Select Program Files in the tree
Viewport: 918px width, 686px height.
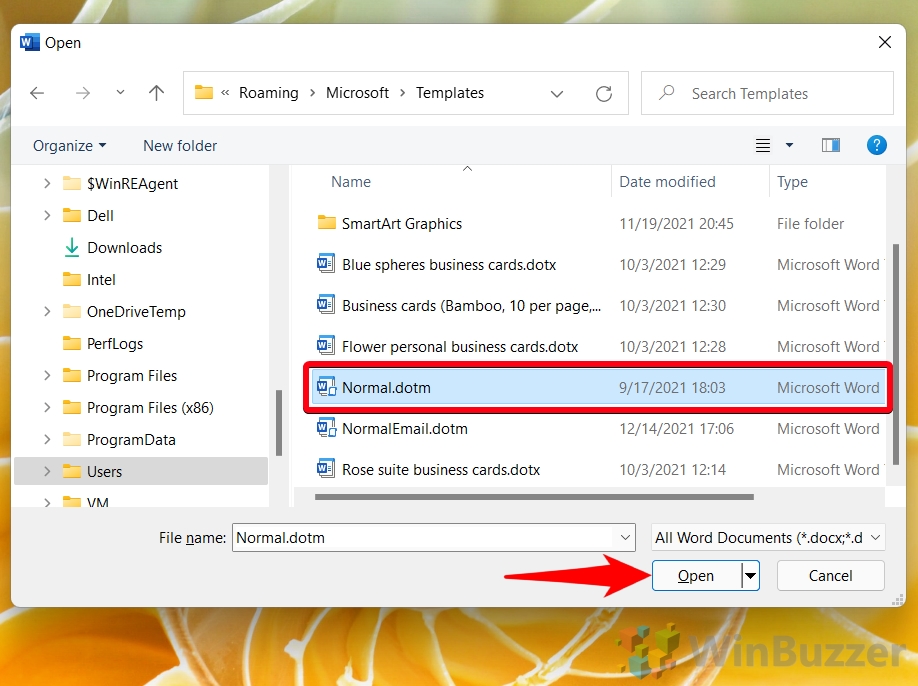click(132, 376)
